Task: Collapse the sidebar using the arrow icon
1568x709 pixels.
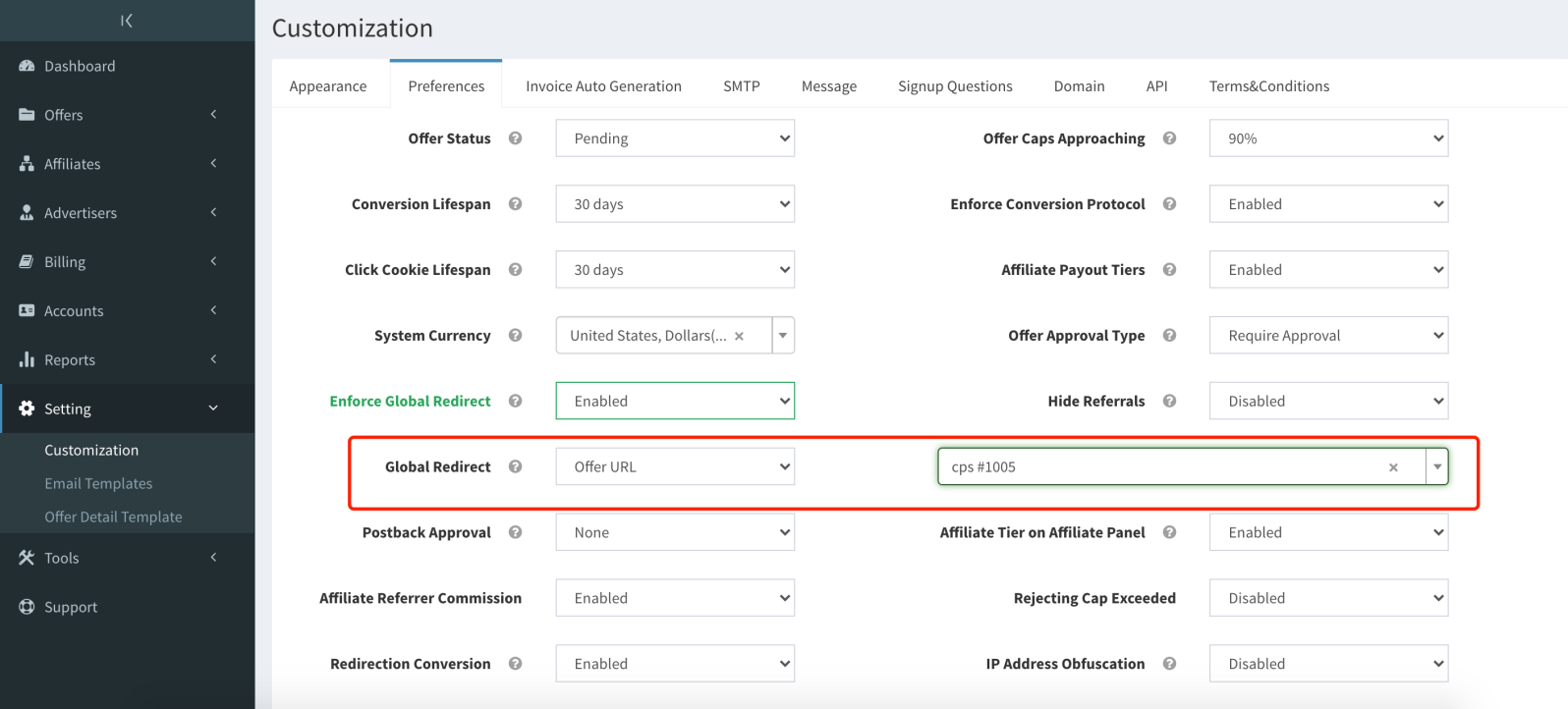Action: click(x=127, y=21)
